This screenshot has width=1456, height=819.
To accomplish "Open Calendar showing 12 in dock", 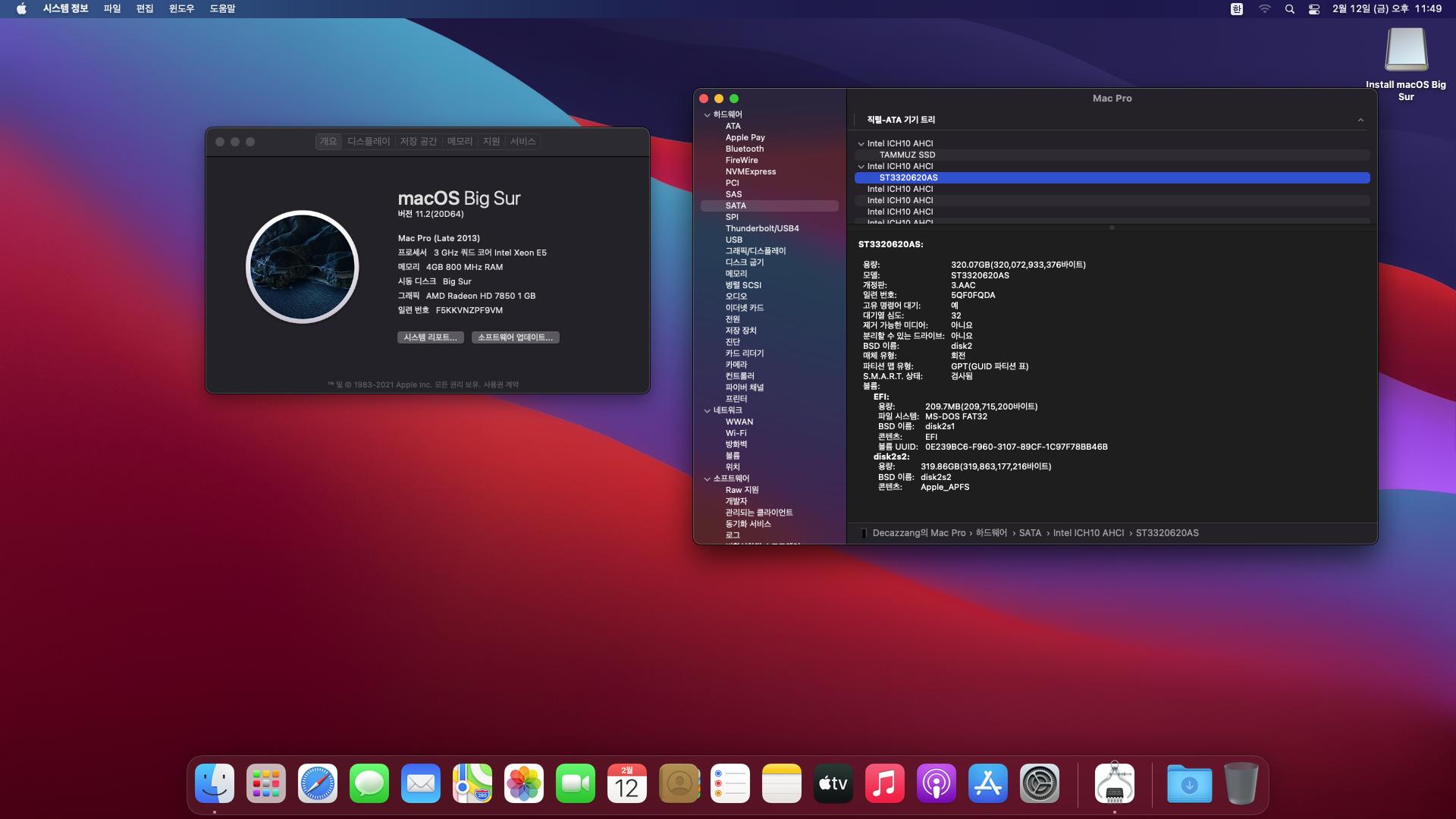I will [x=627, y=783].
